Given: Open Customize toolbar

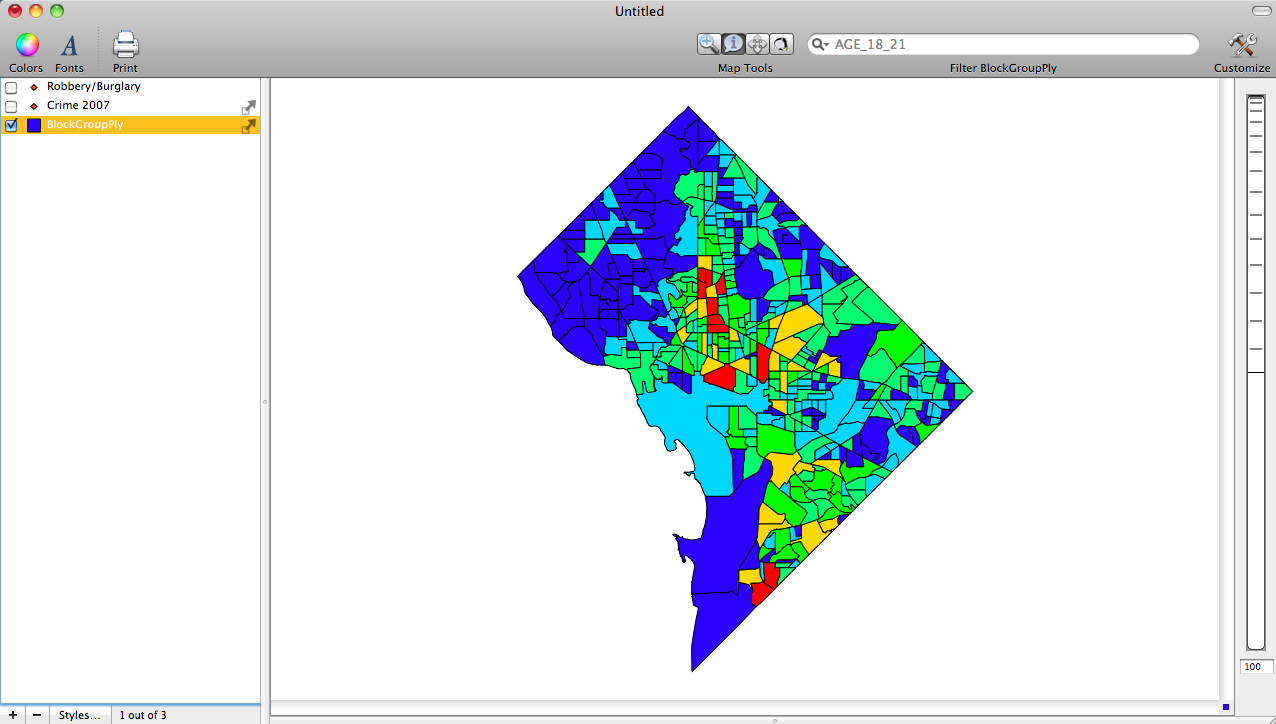Looking at the screenshot, I should tap(1242, 45).
